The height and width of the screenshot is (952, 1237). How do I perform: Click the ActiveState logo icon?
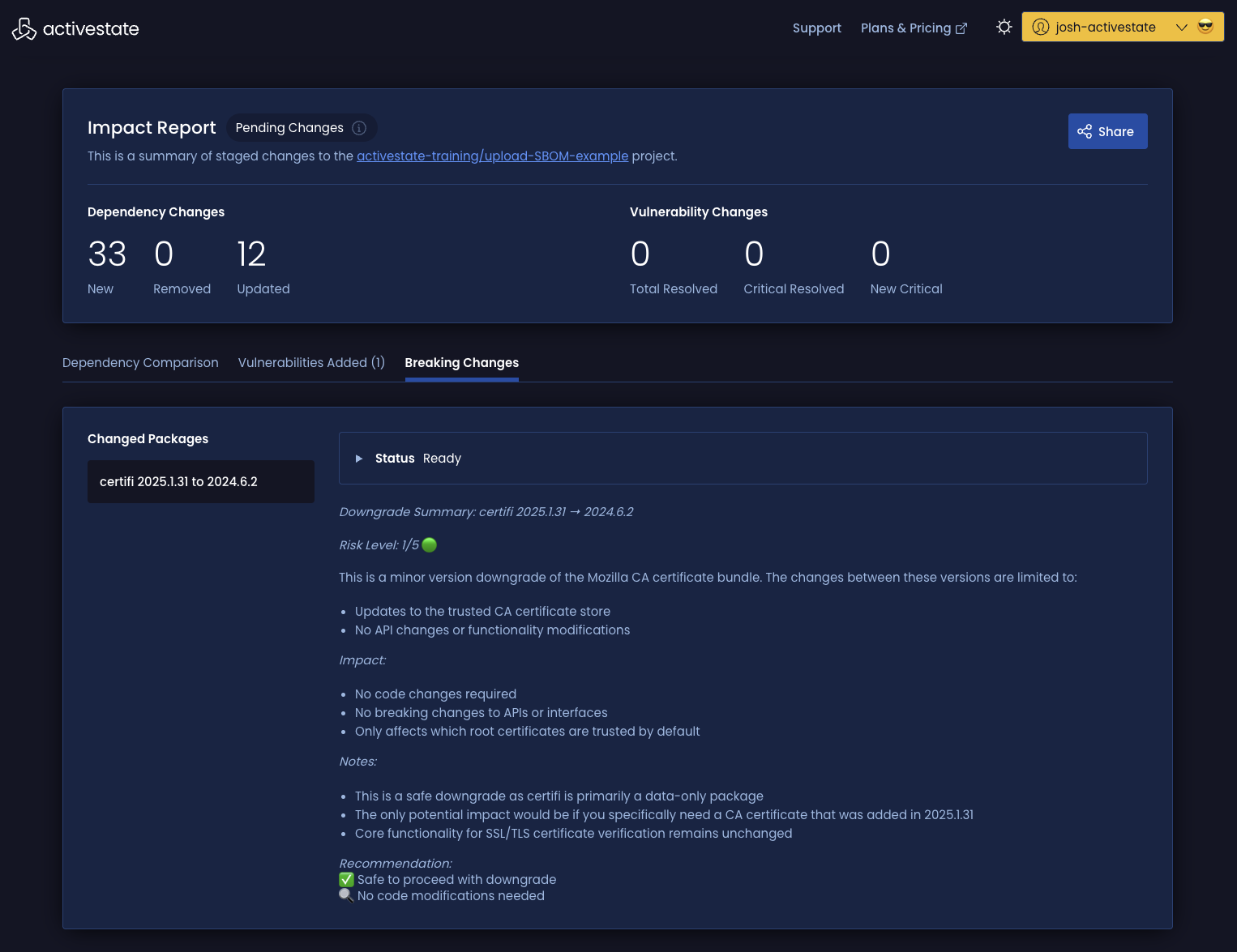[24, 29]
